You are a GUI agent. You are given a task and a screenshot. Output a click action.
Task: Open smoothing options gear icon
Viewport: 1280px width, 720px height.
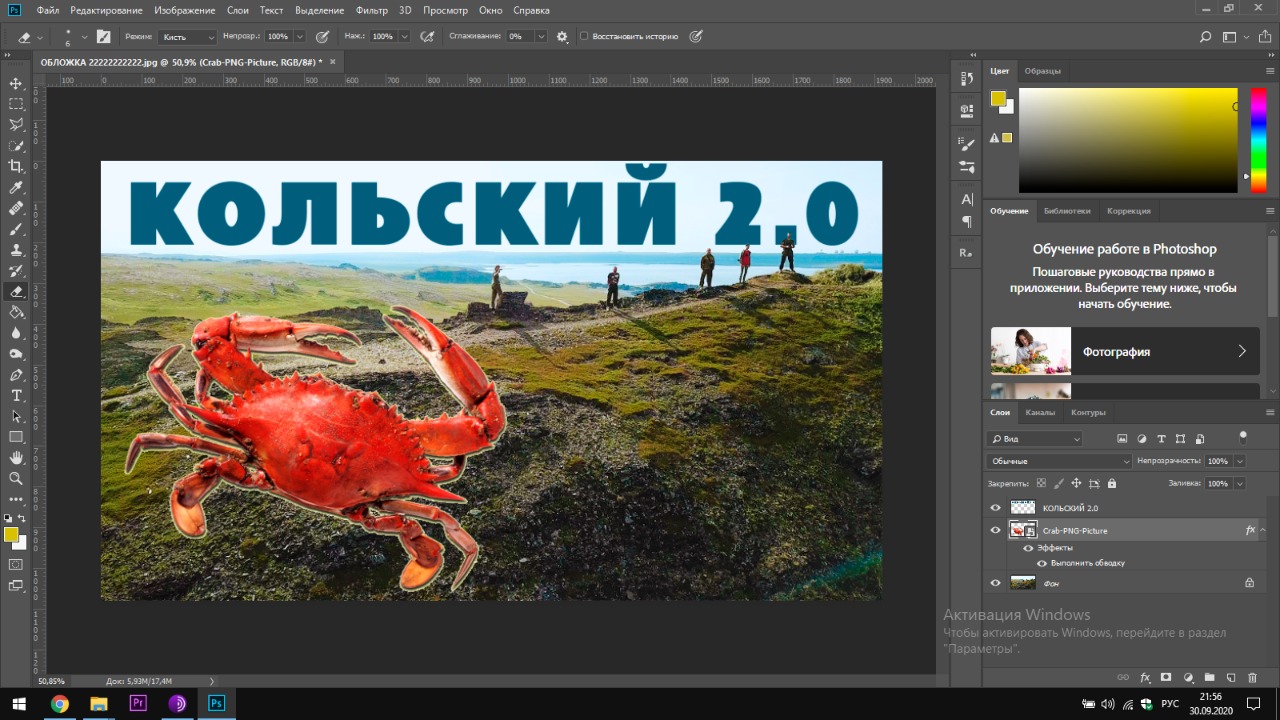pyautogui.click(x=562, y=36)
